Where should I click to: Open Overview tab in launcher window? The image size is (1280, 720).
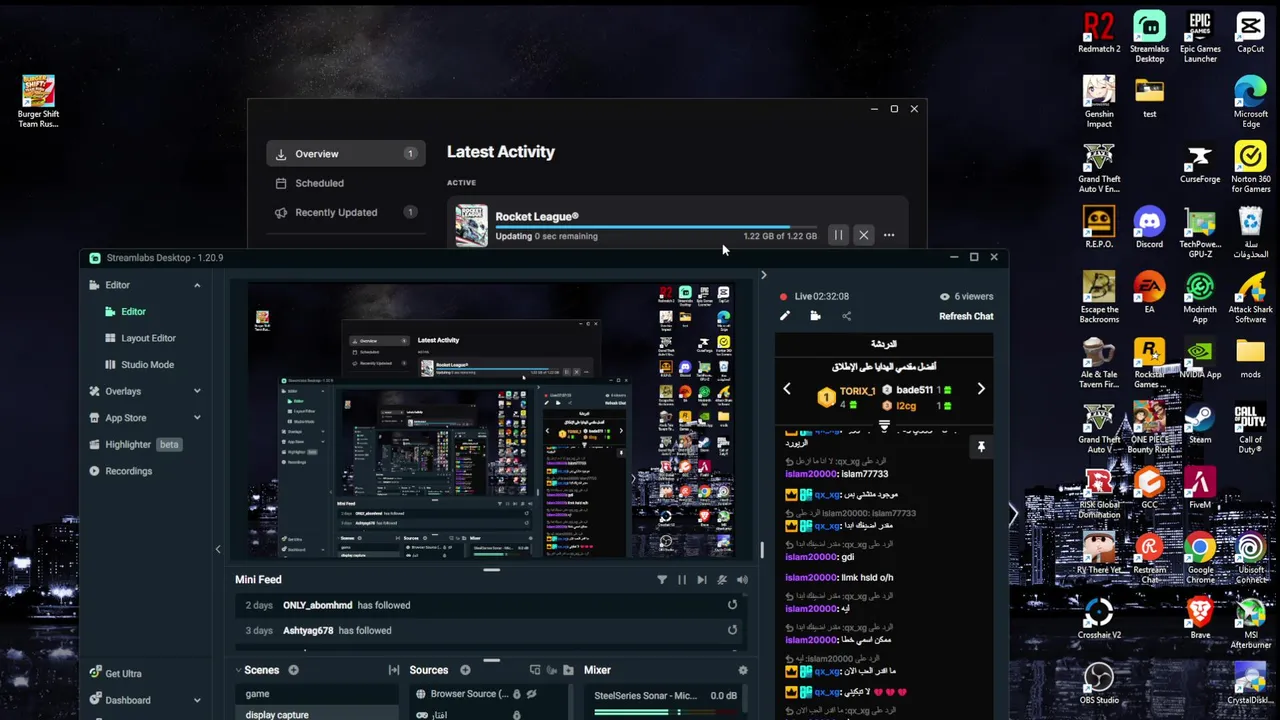346,154
